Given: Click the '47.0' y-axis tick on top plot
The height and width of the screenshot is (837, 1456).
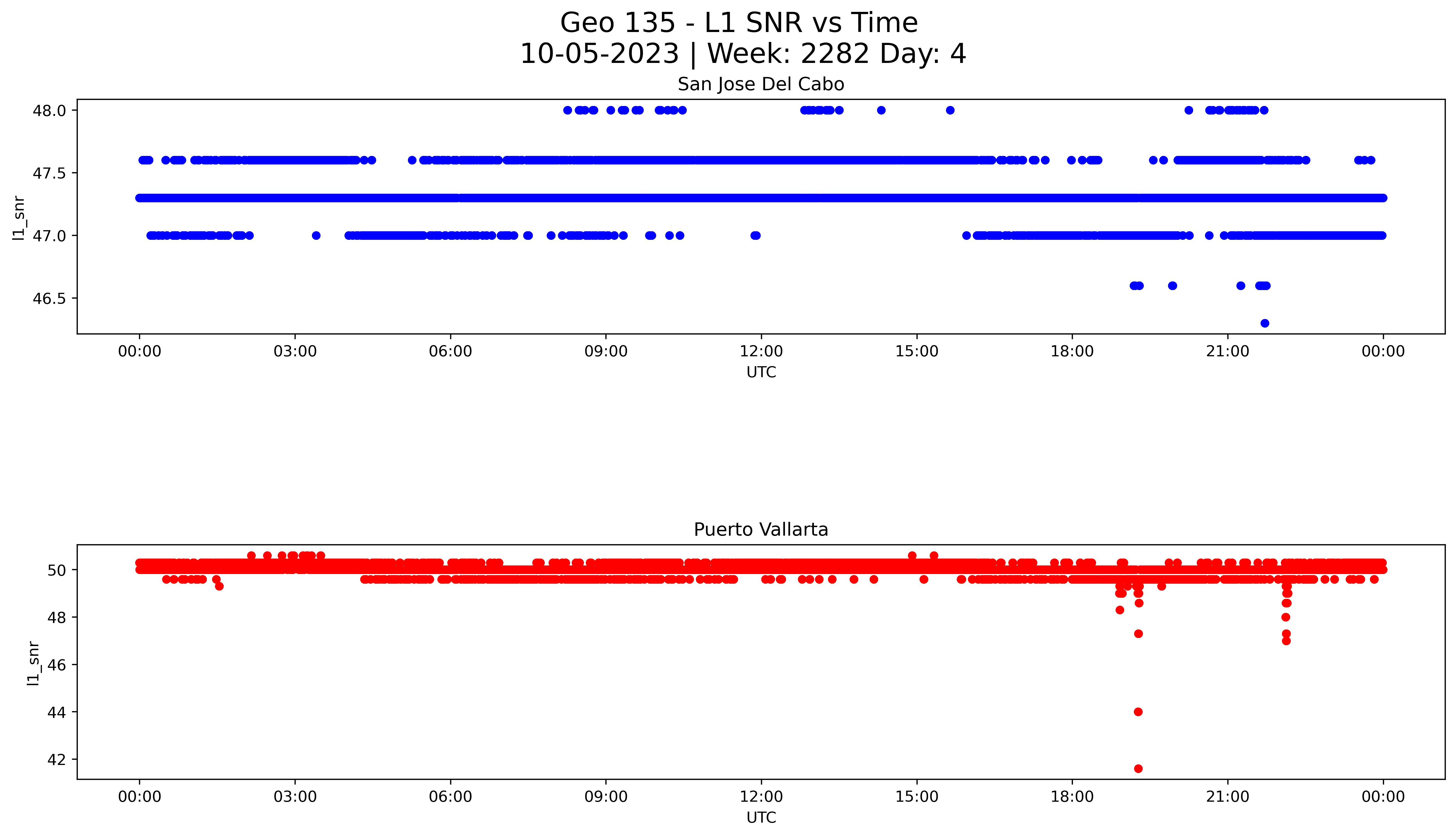Looking at the screenshot, I should click(50, 236).
